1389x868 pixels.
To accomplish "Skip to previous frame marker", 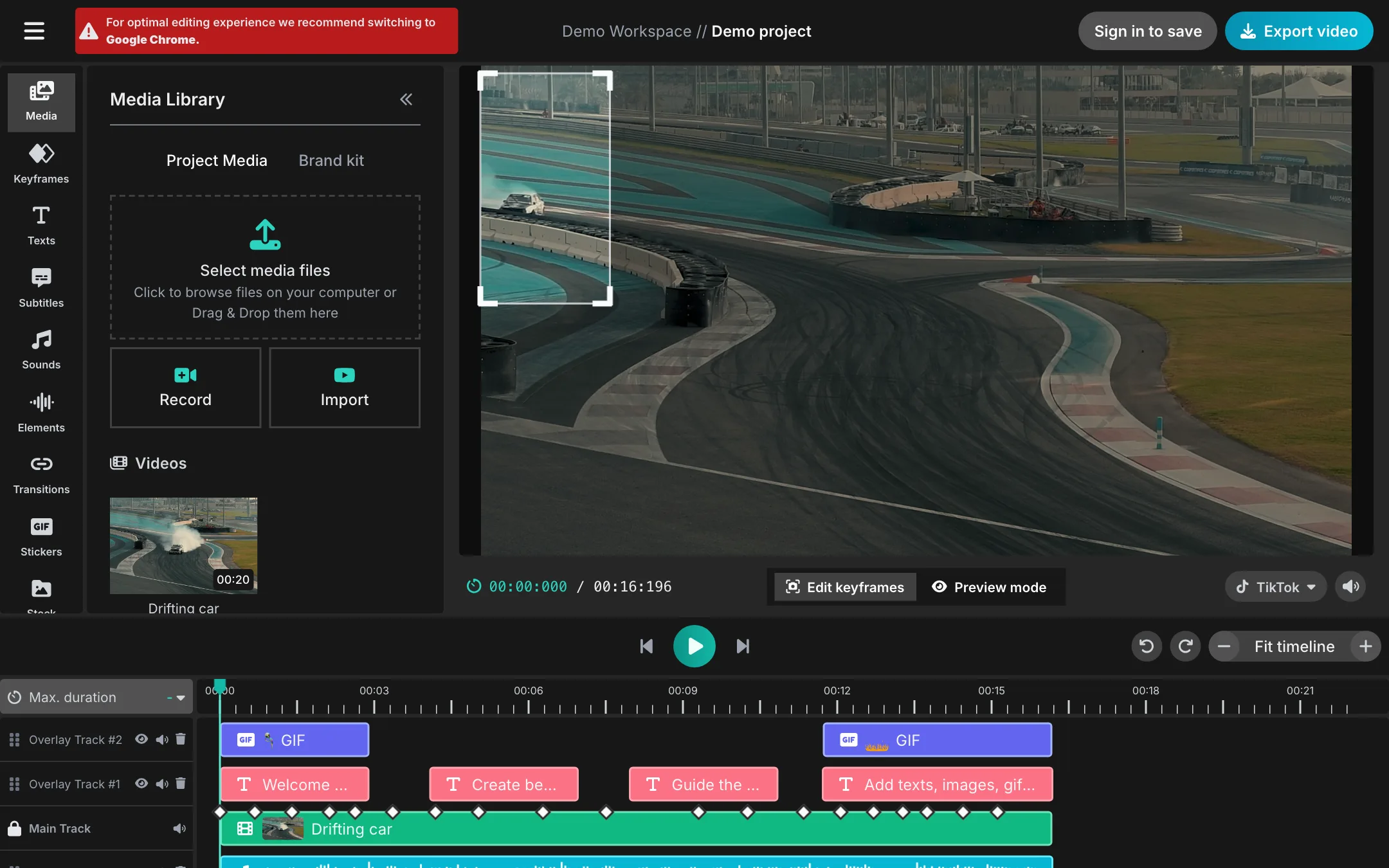I will [646, 646].
